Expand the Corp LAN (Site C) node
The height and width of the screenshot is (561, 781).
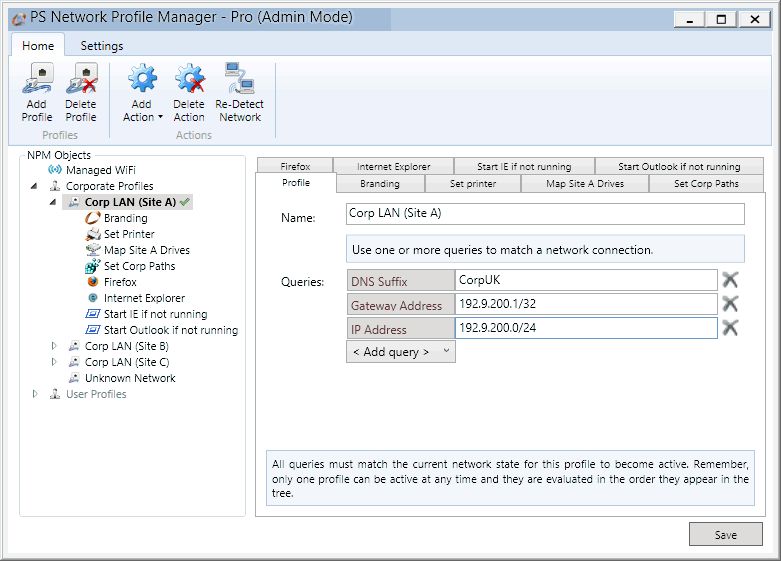coord(54,362)
